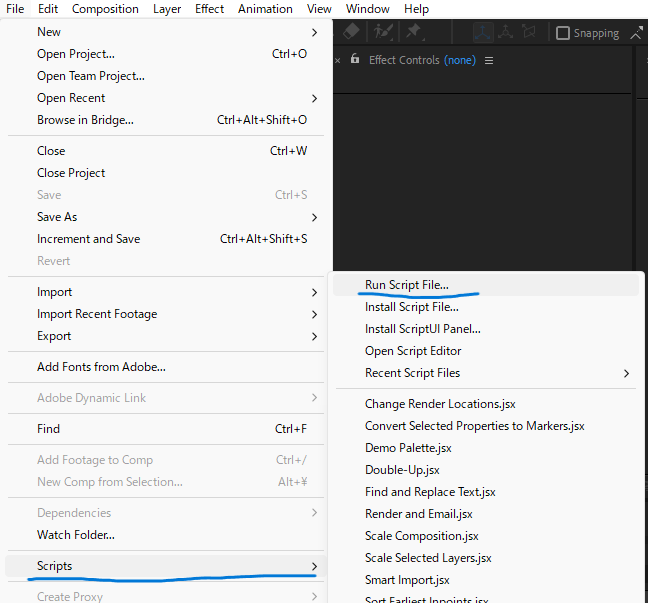Viewport: 648px width, 603px height.
Task: Enable the Snapping checkbox
Action: tap(563, 33)
